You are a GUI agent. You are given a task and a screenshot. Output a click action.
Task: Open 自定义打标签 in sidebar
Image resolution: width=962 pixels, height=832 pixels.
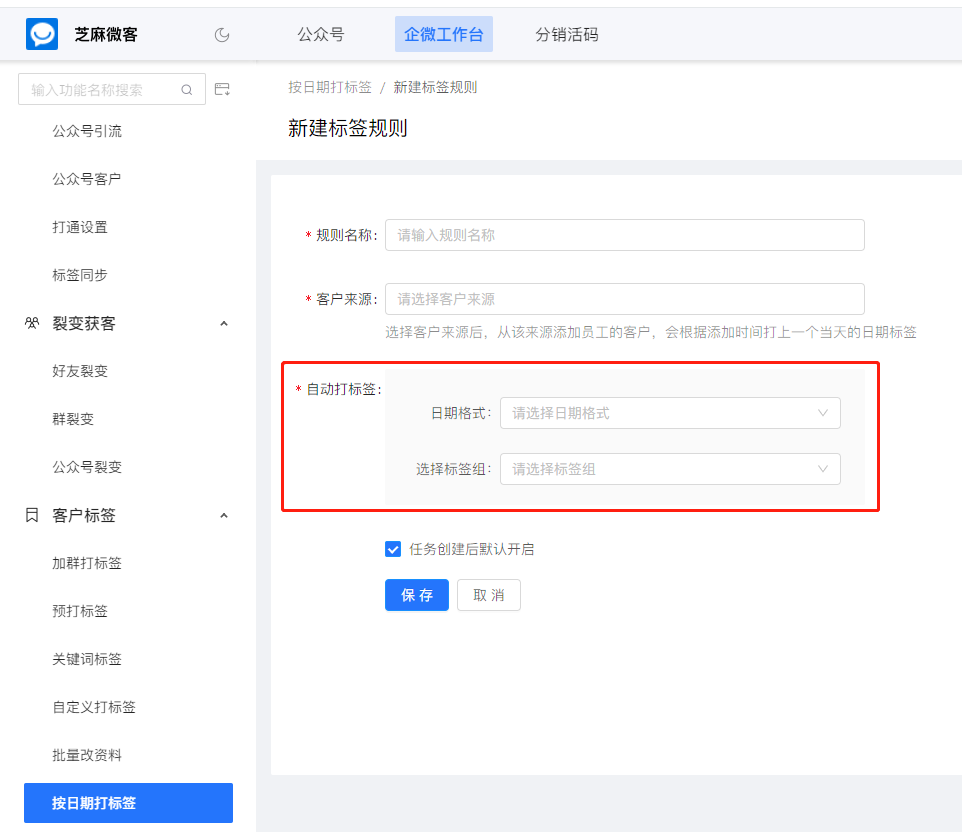[94, 707]
